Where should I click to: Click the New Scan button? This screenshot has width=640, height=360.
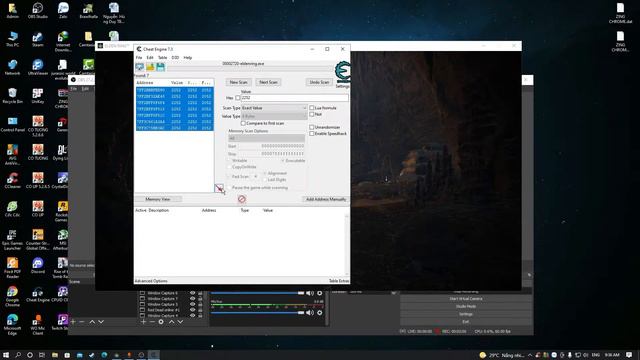[239, 82]
